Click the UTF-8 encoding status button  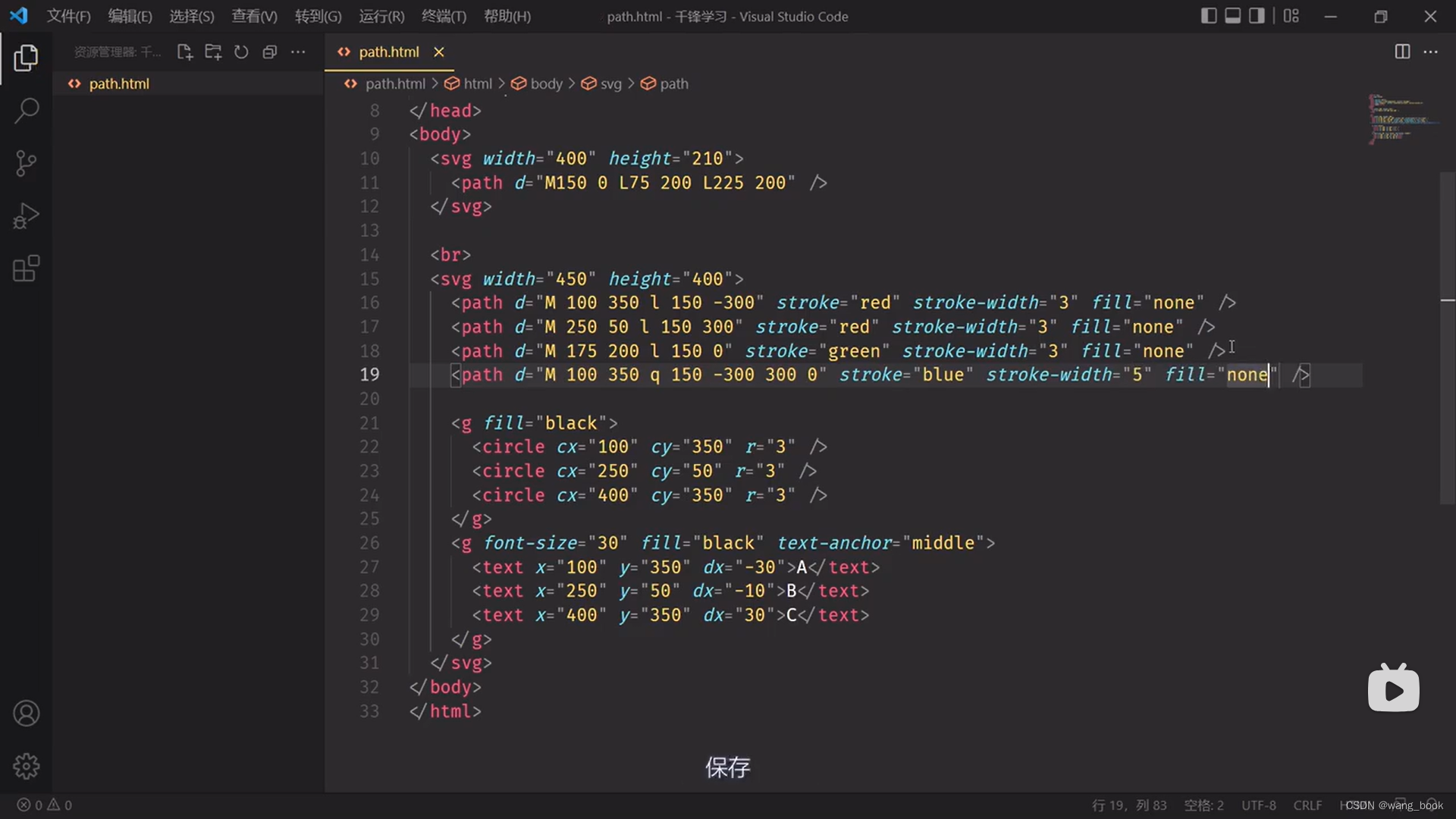(x=1259, y=805)
